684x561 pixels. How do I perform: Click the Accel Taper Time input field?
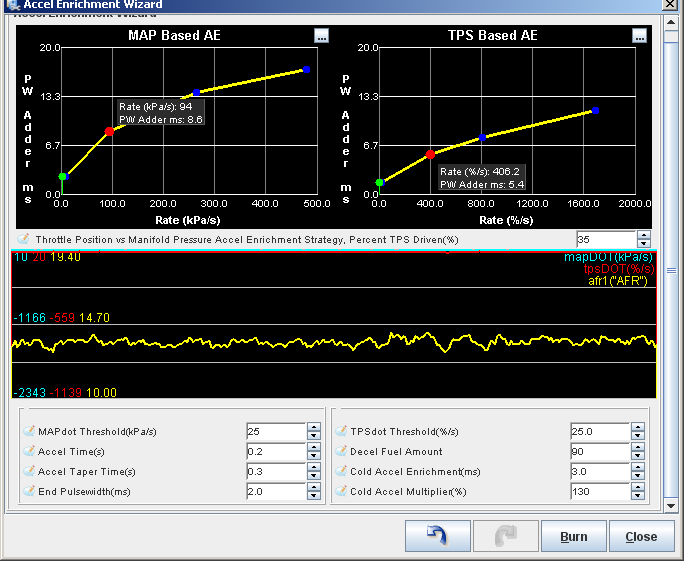[x=275, y=471]
